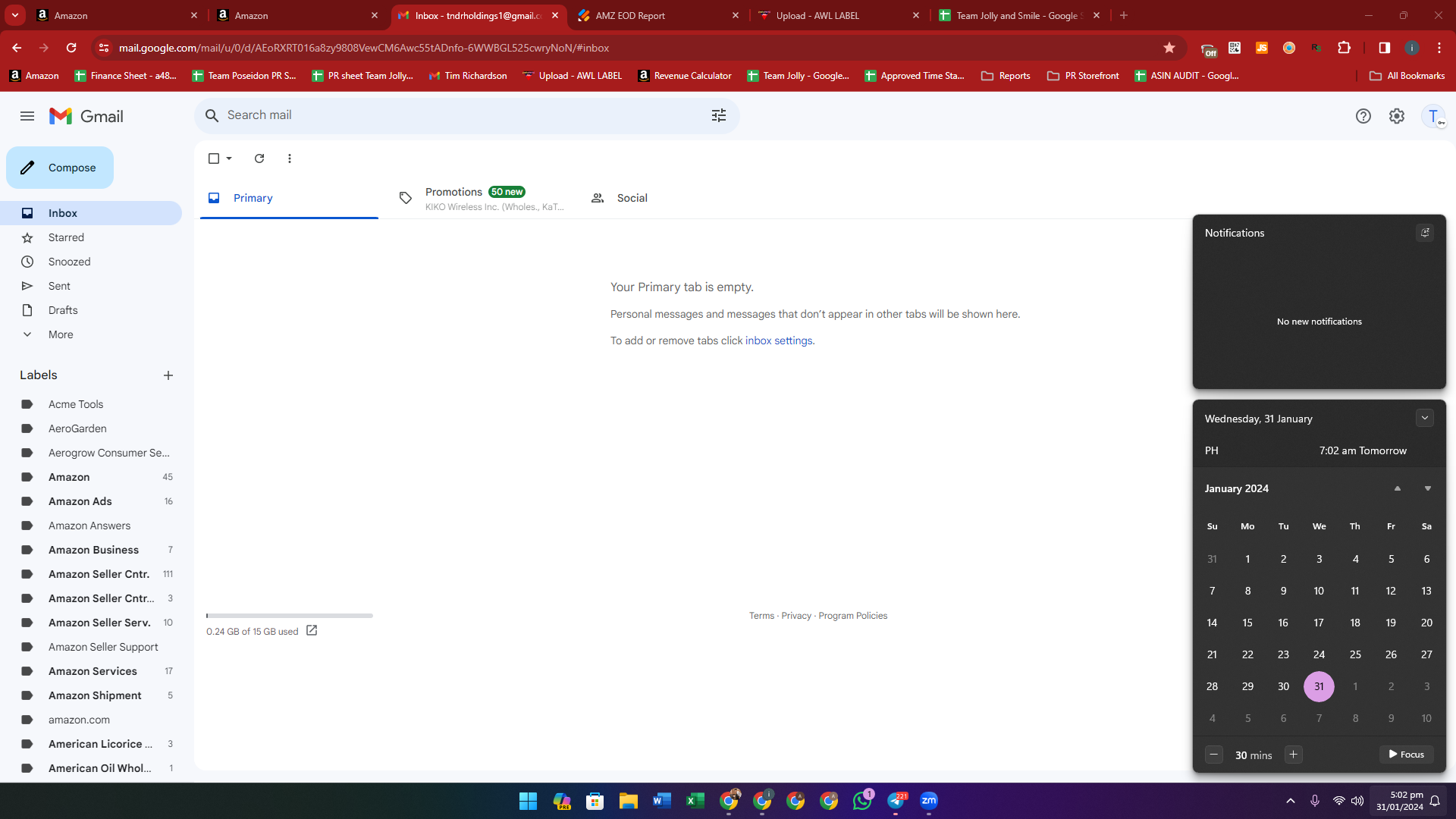Go to previous month in calendar
This screenshot has width=1456, height=819.
point(1398,488)
